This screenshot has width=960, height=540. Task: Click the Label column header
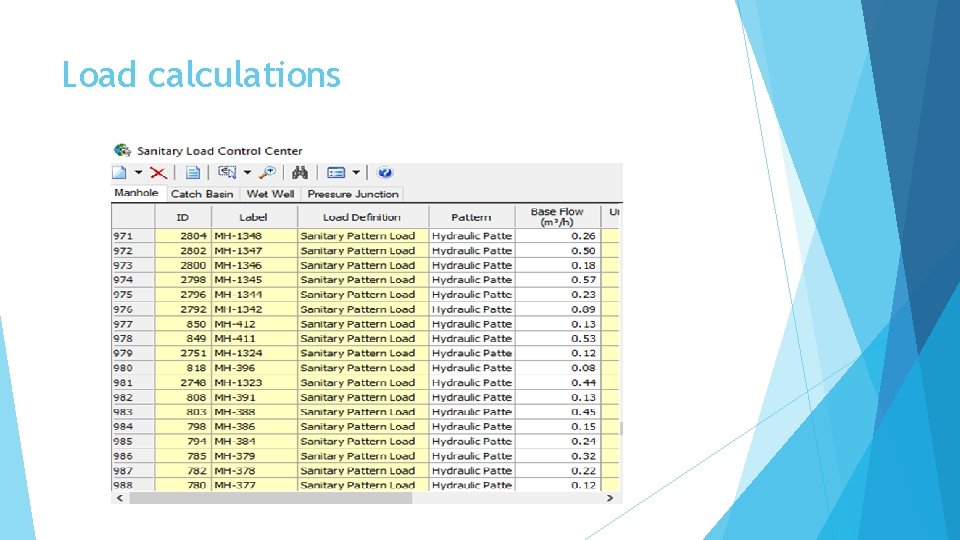[x=253, y=217]
